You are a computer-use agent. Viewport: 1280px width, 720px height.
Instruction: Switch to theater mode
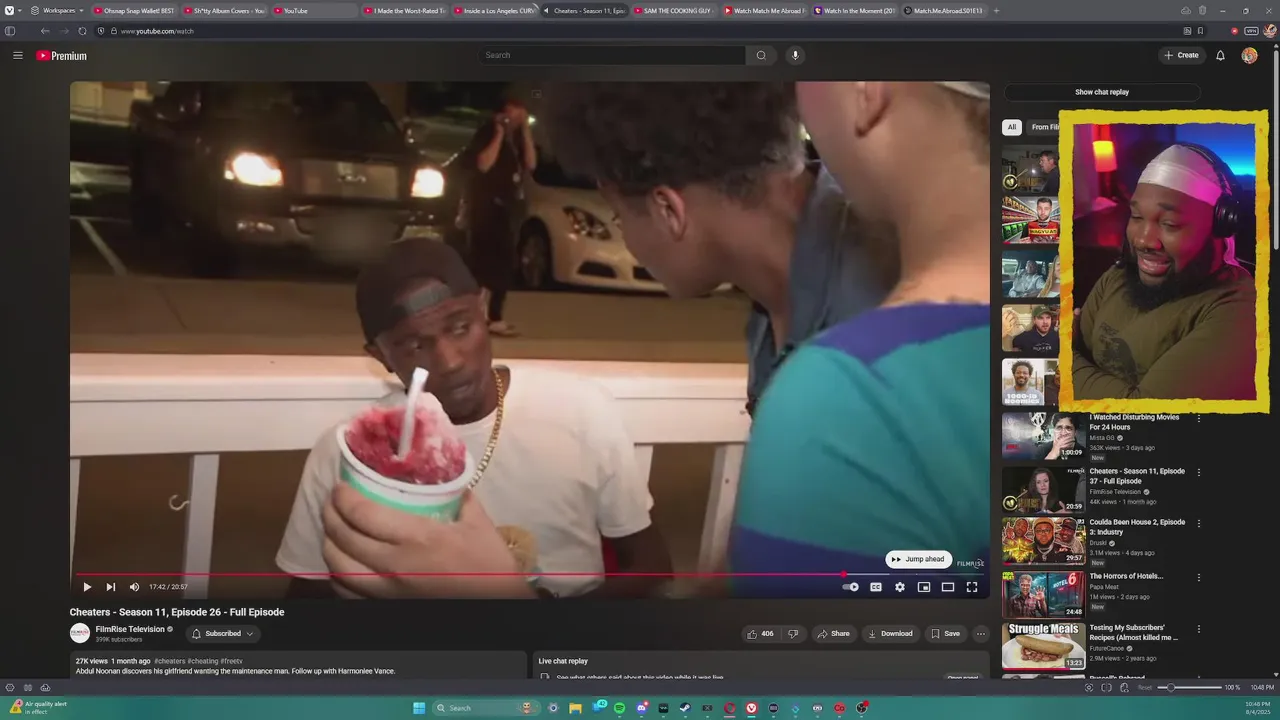[948, 587]
